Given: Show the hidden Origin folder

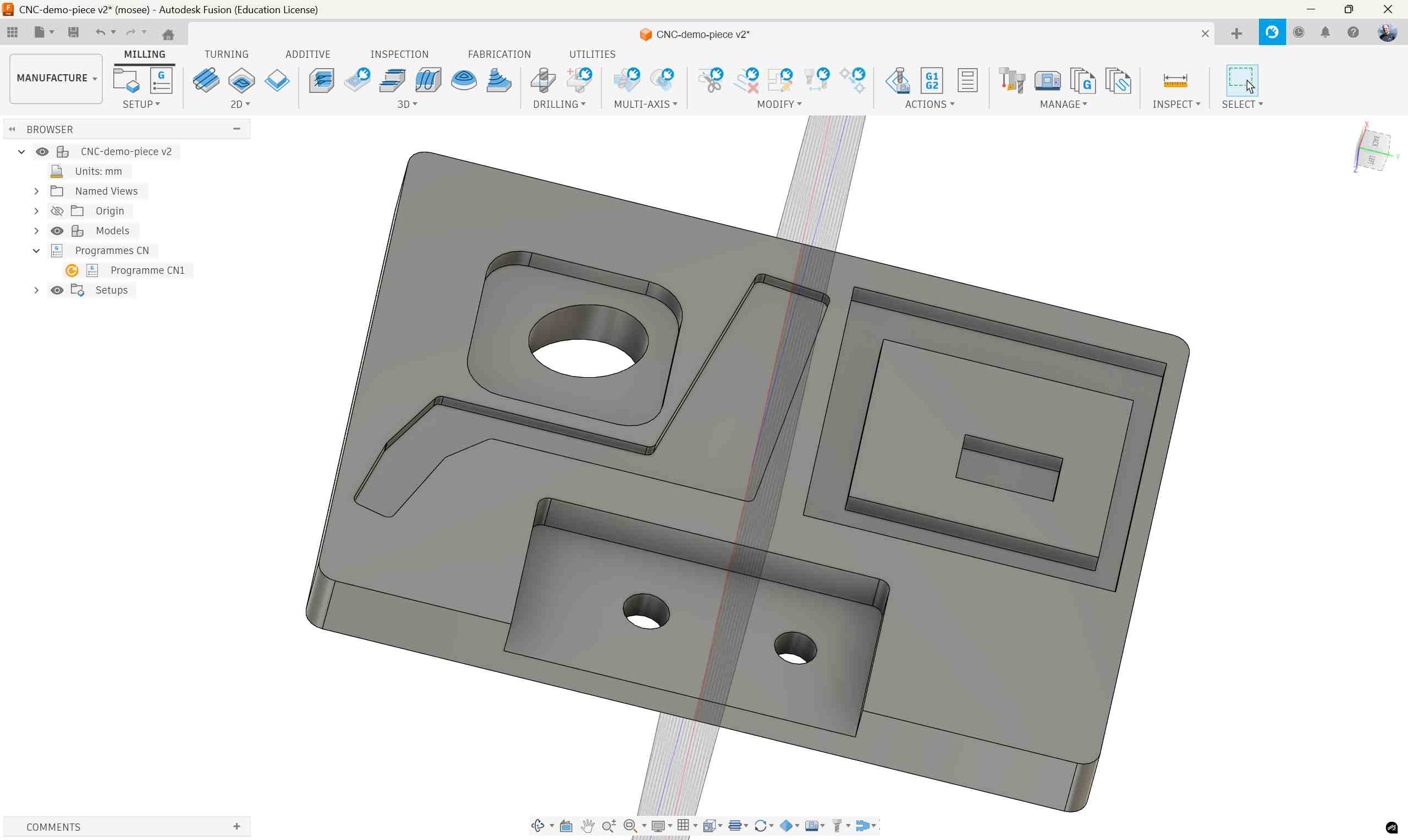Looking at the screenshot, I should pyautogui.click(x=57, y=211).
